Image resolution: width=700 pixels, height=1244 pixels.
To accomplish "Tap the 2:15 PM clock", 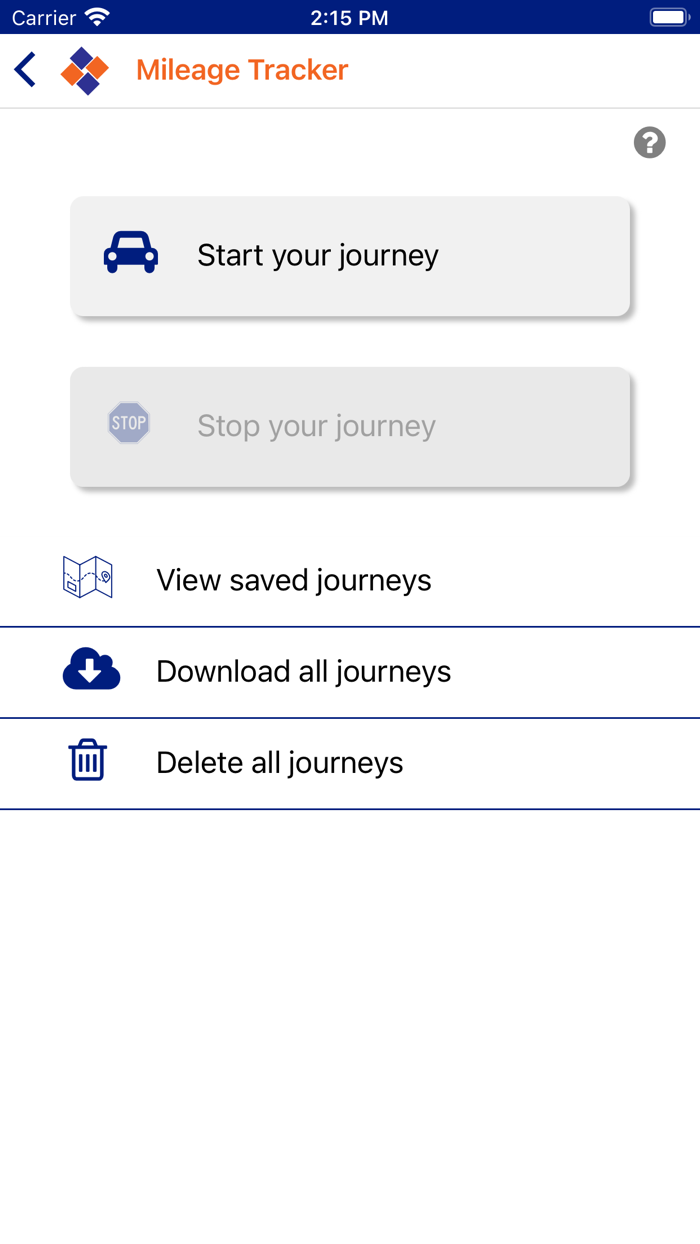I will [x=349, y=18].
